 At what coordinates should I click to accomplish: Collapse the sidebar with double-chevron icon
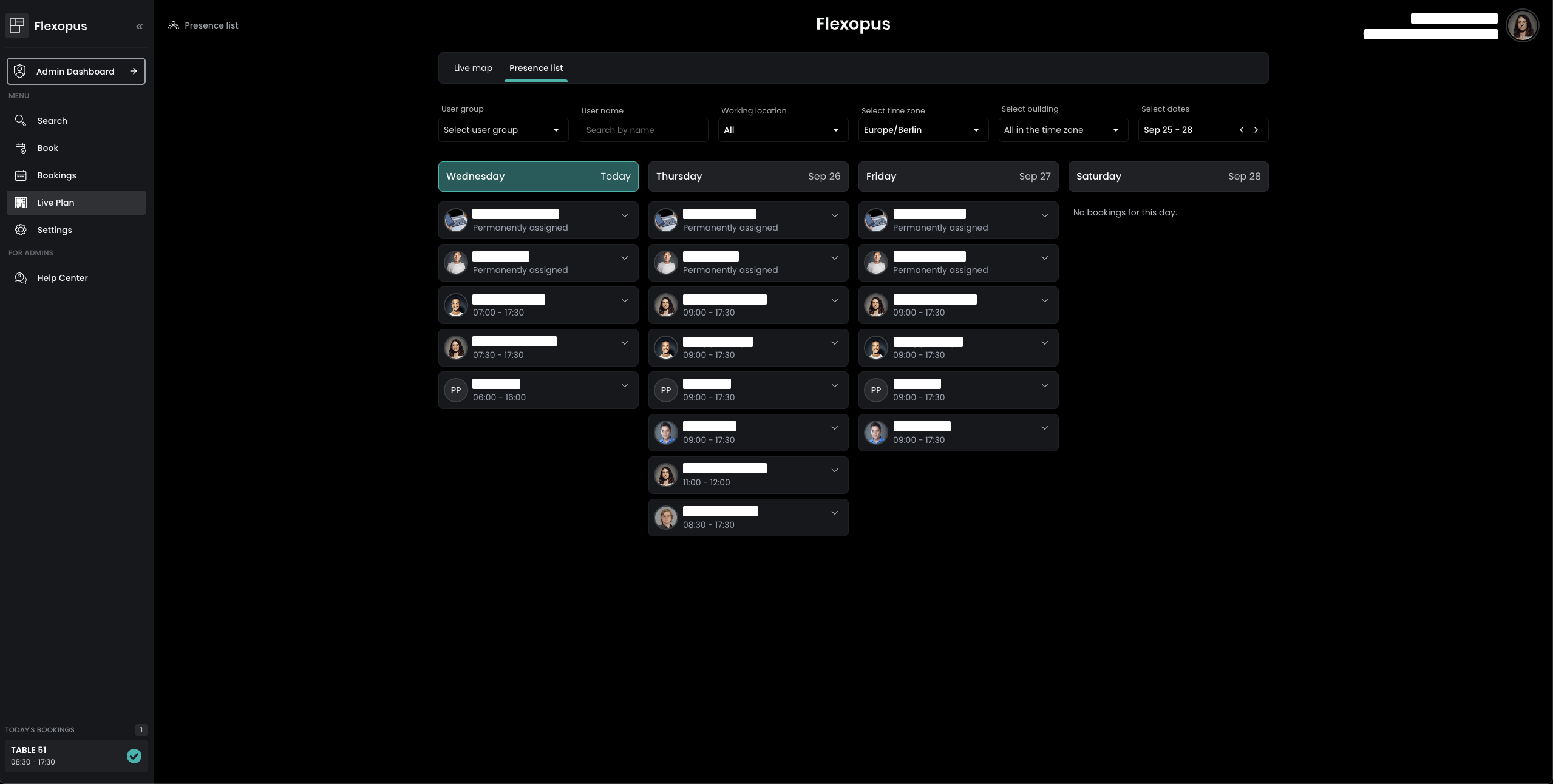140,26
